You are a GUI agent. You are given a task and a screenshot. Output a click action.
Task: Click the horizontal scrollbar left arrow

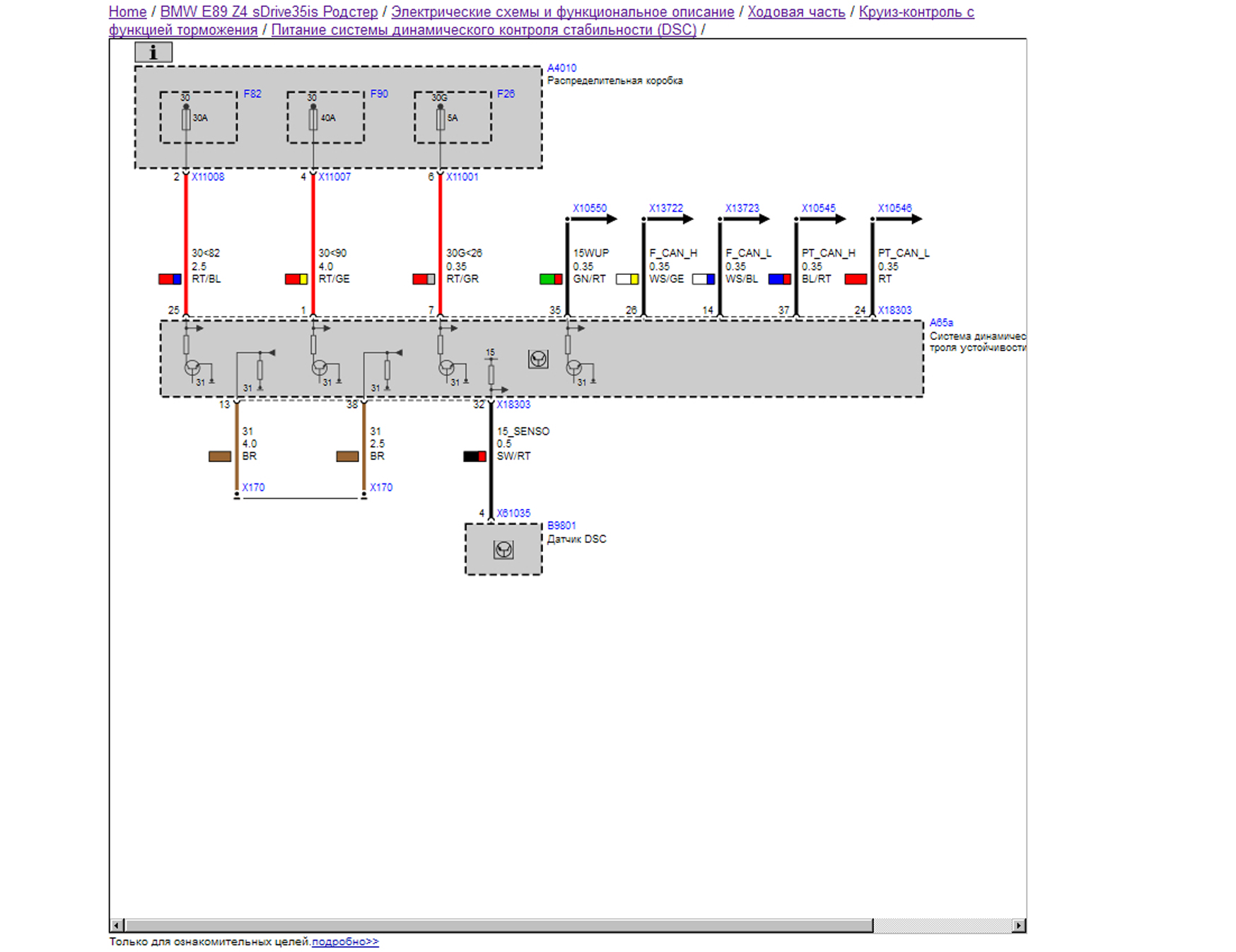117,925
